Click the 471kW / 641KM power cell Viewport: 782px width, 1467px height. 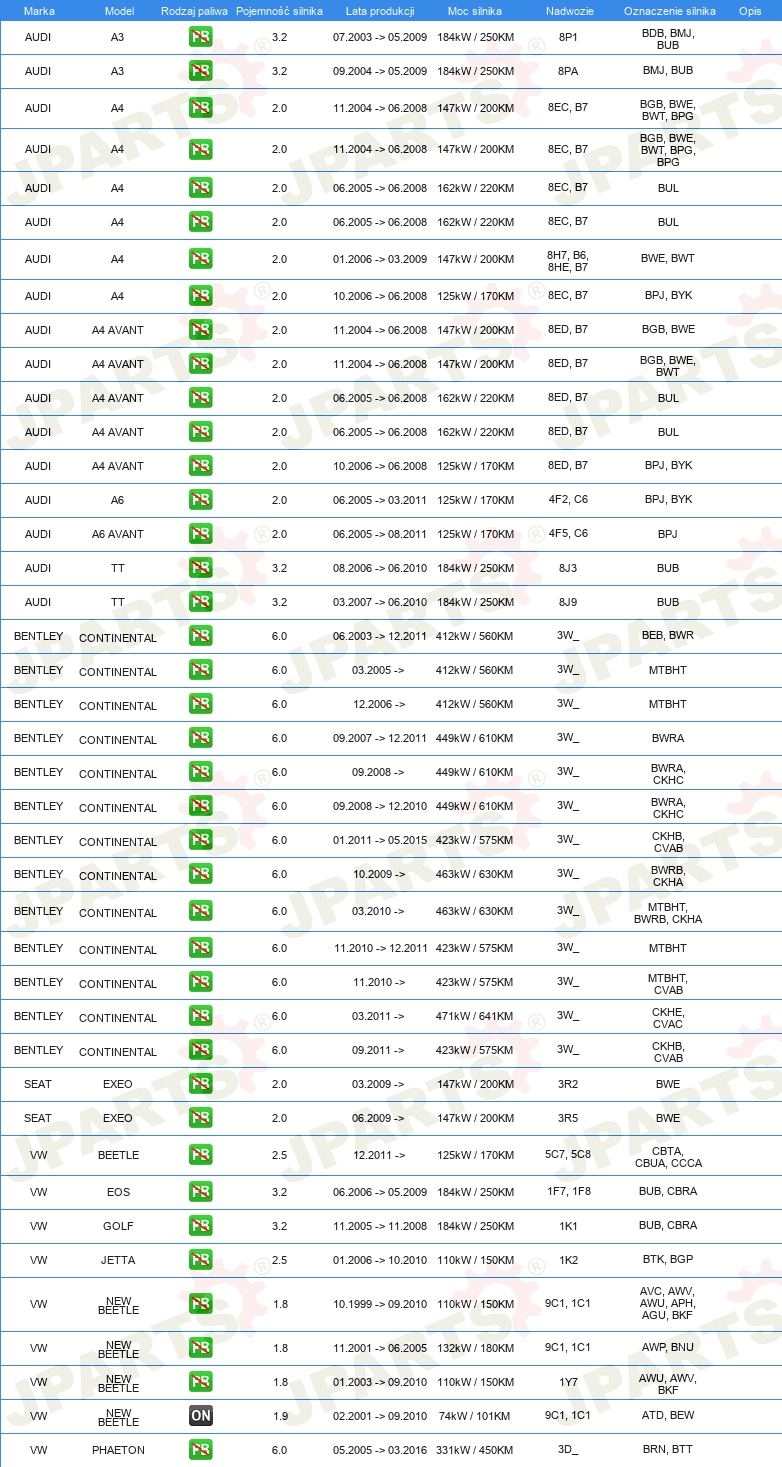pyautogui.click(x=475, y=1016)
